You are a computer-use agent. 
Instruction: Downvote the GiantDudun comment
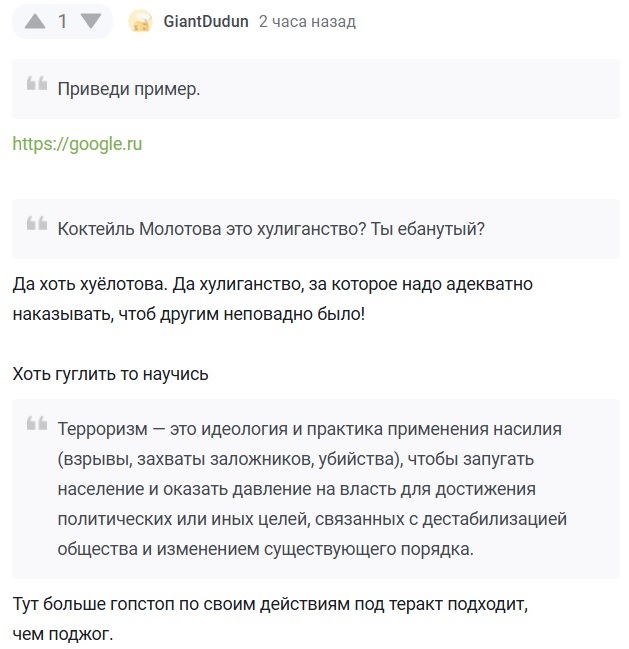coord(90,21)
